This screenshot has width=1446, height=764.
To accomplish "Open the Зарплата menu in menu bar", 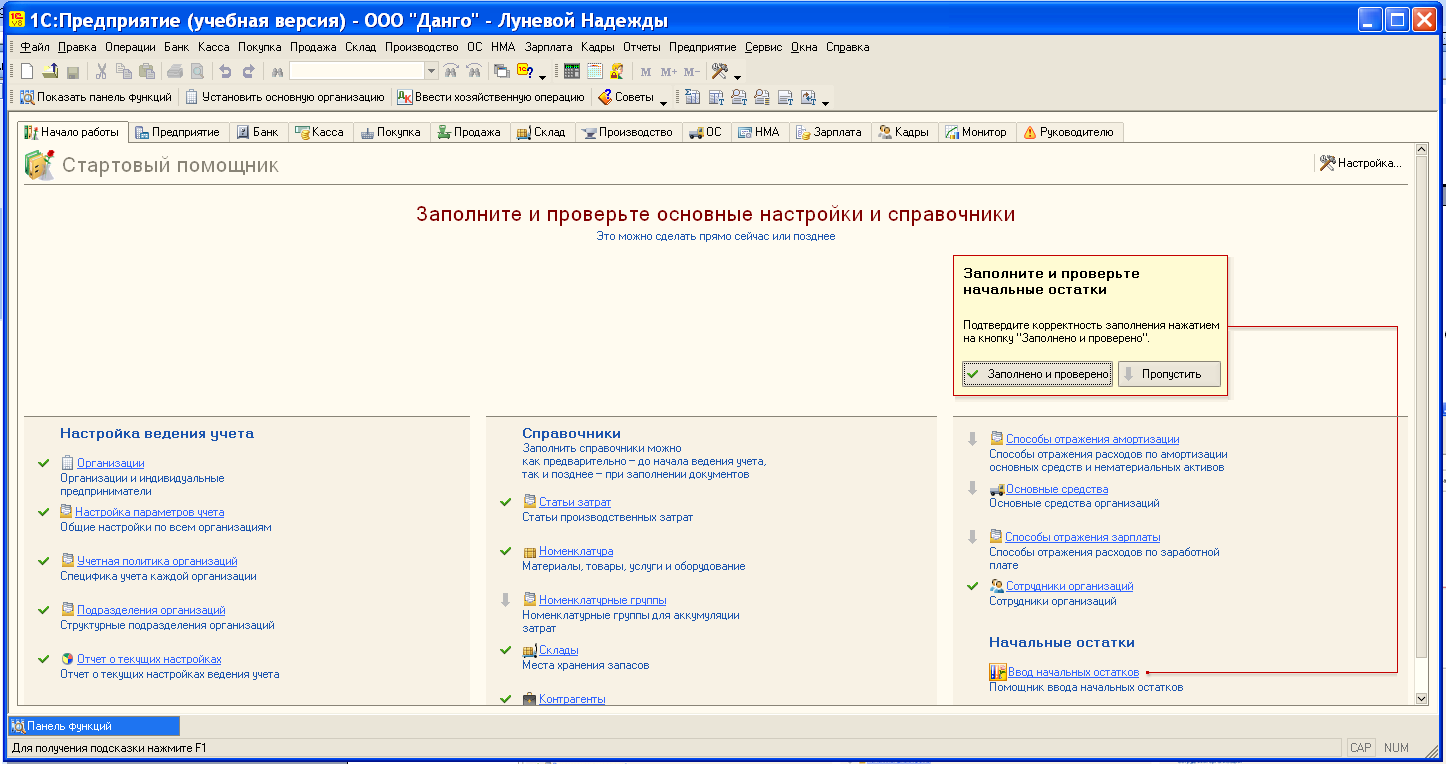I will coord(548,47).
